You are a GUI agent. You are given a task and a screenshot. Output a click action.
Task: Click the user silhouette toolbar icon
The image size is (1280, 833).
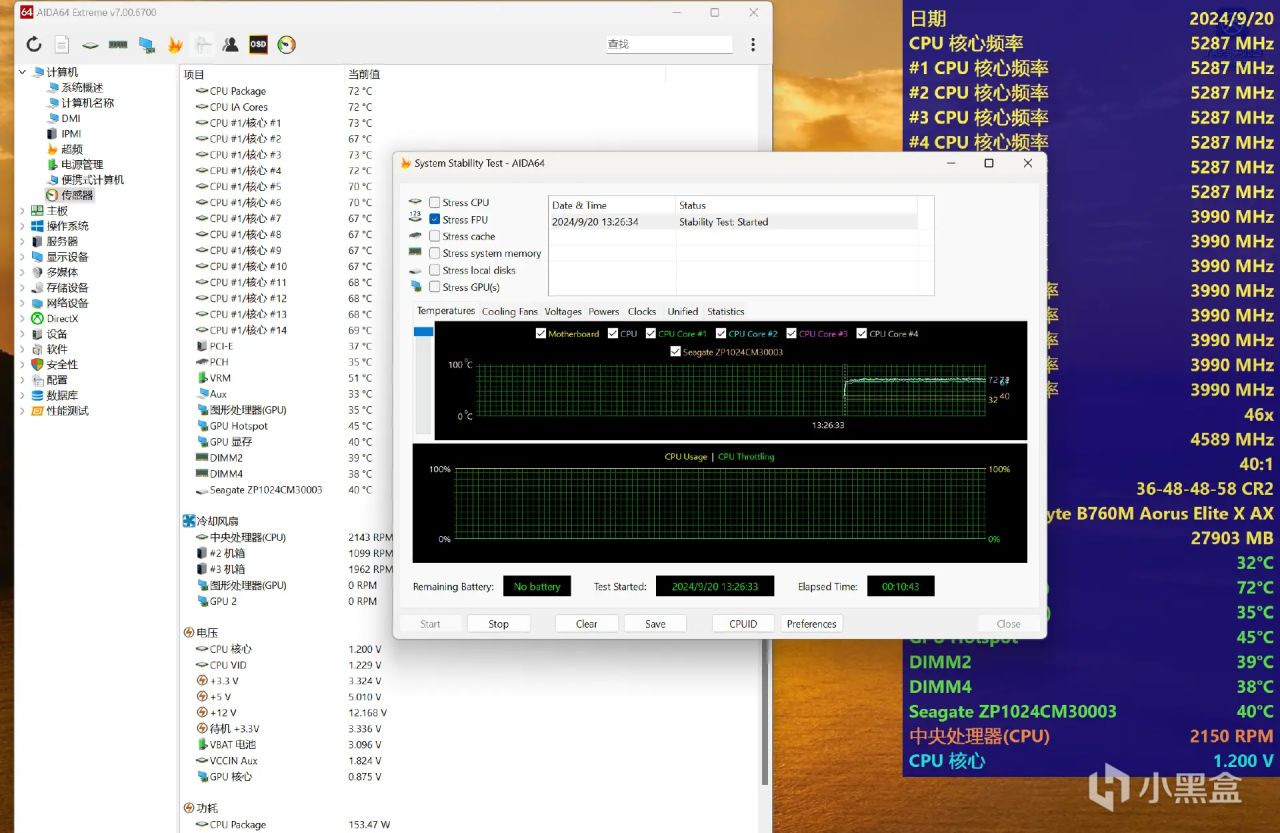230,44
